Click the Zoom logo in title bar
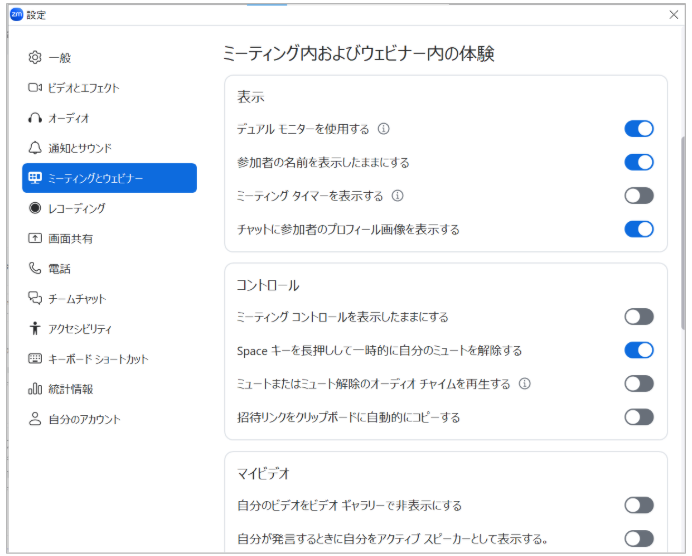This screenshot has width=692, height=556. [x=16, y=15]
